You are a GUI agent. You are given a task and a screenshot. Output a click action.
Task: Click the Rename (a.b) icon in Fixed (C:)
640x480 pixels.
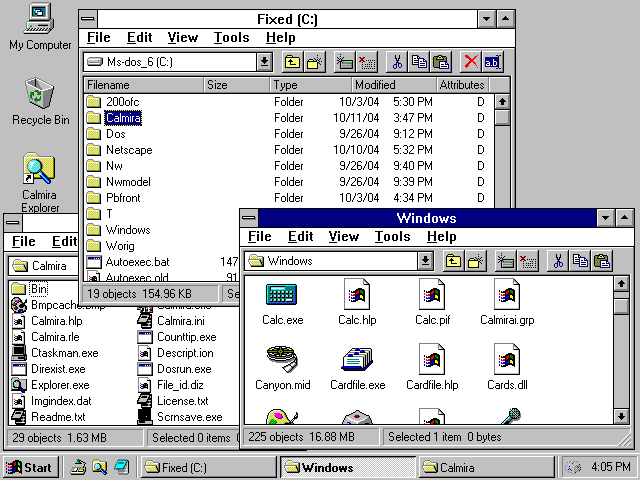(x=493, y=62)
